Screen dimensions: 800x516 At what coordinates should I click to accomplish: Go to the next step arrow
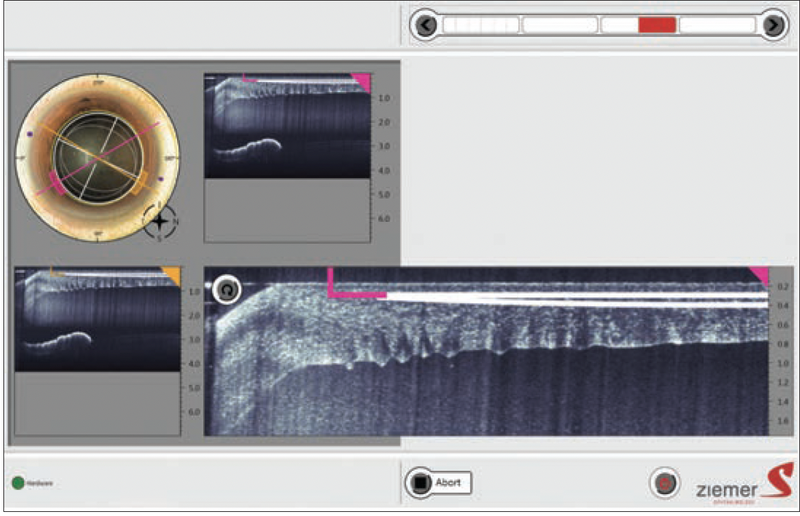point(773,24)
